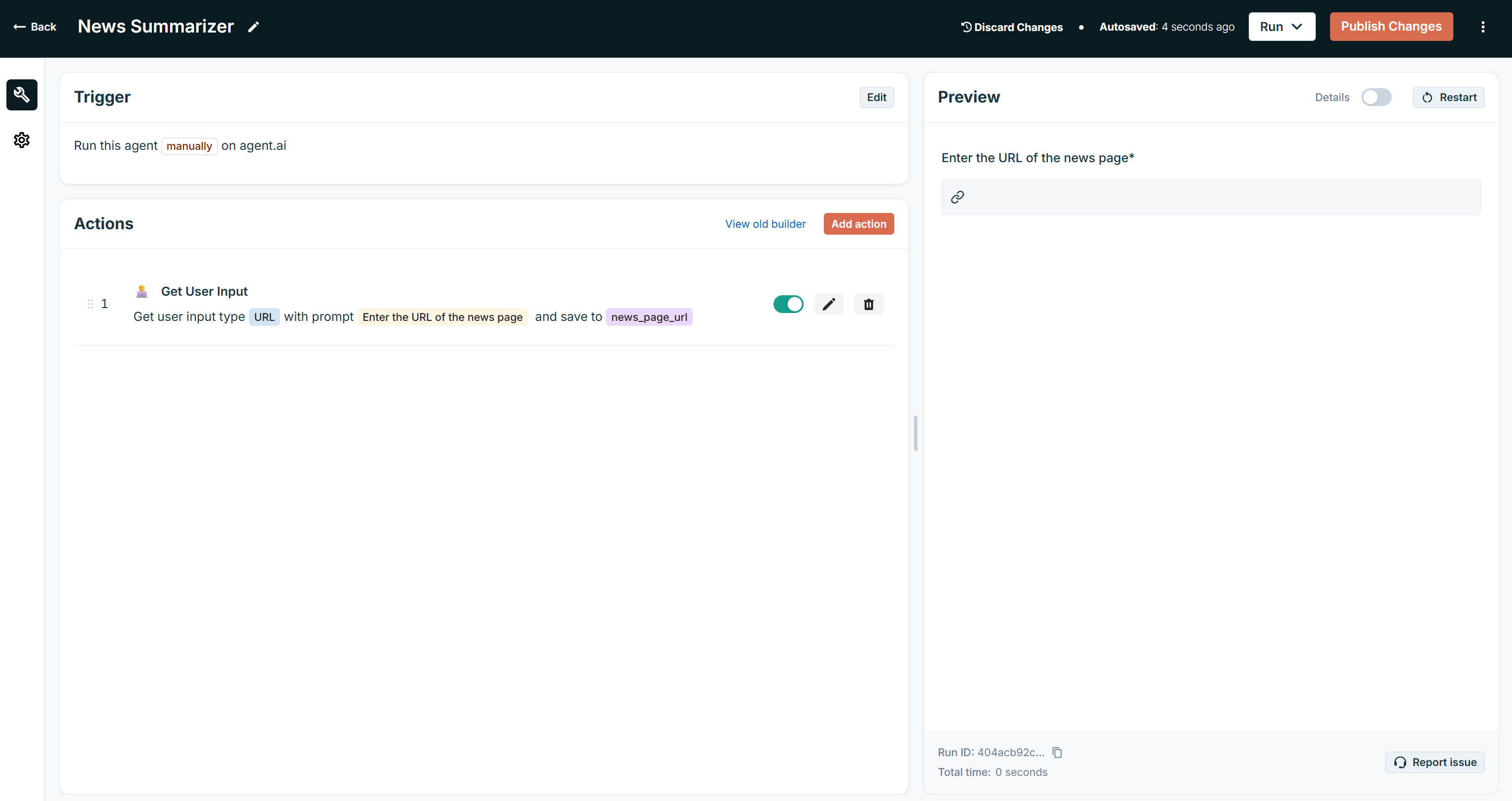Click the URL input type chip
The width and height of the screenshot is (1512, 801).
tap(264, 317)
